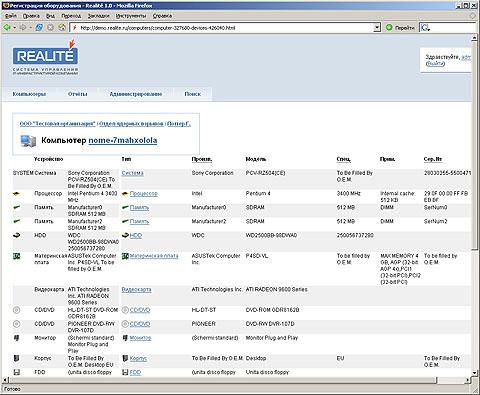Follow the ООО Тестовая организация breadcrumb link
480x395 pixels.
click(58, 124)
